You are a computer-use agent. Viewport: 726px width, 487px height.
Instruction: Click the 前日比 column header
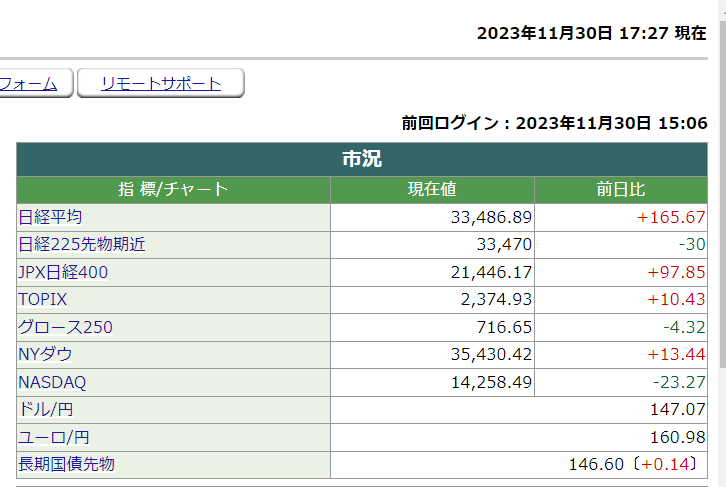coord(621,189)
